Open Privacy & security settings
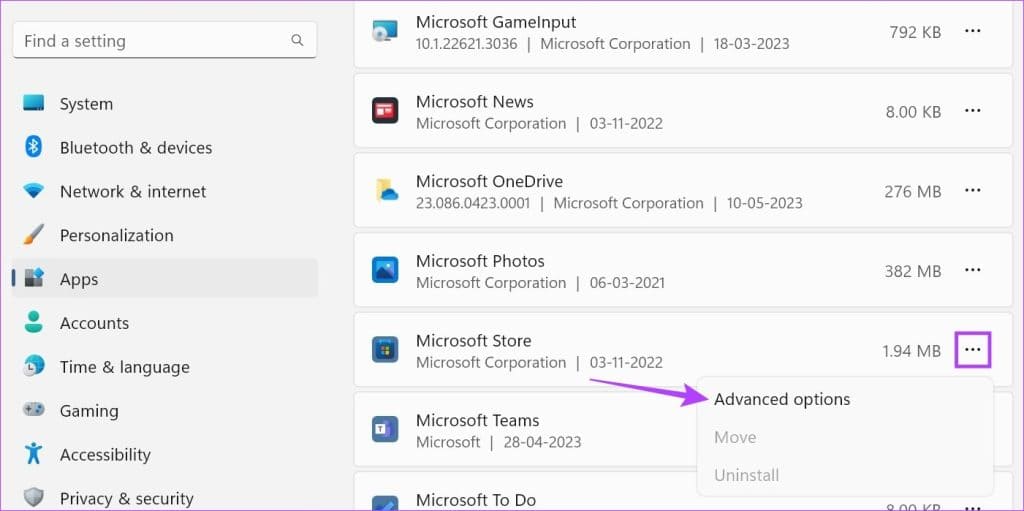 [126, 499]
